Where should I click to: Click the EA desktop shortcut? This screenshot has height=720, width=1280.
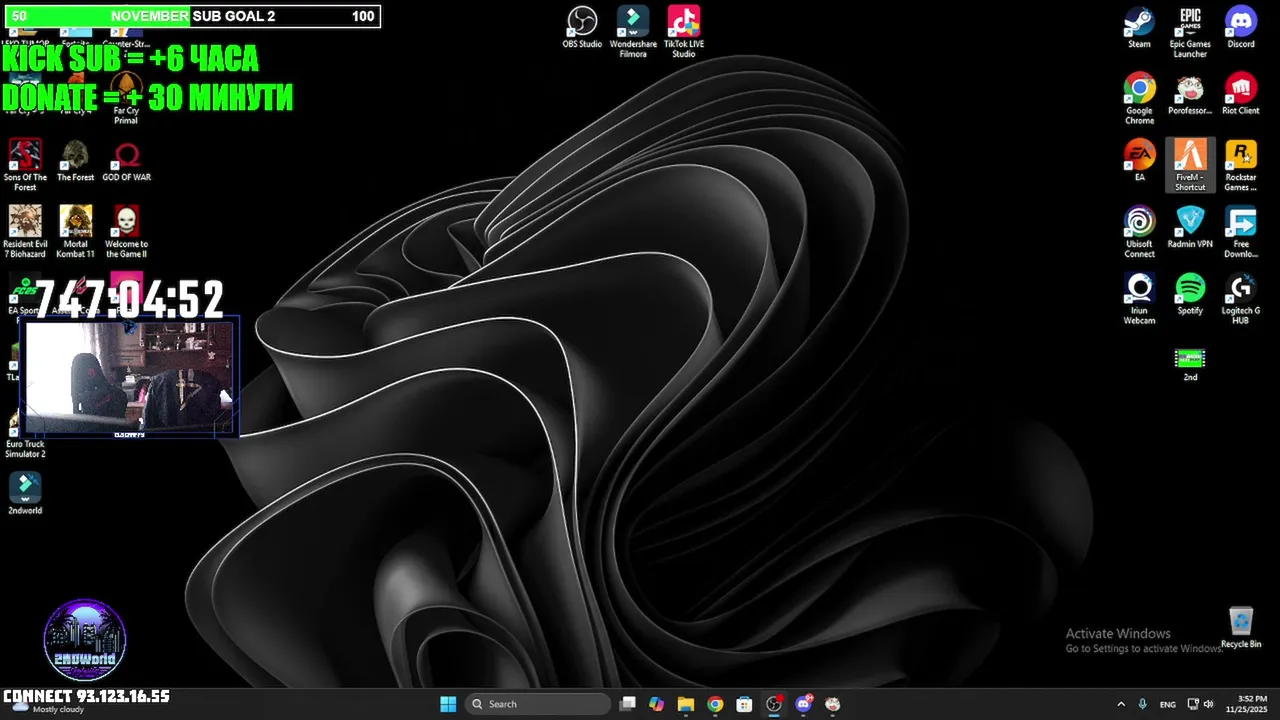[x=1139, y=160]
